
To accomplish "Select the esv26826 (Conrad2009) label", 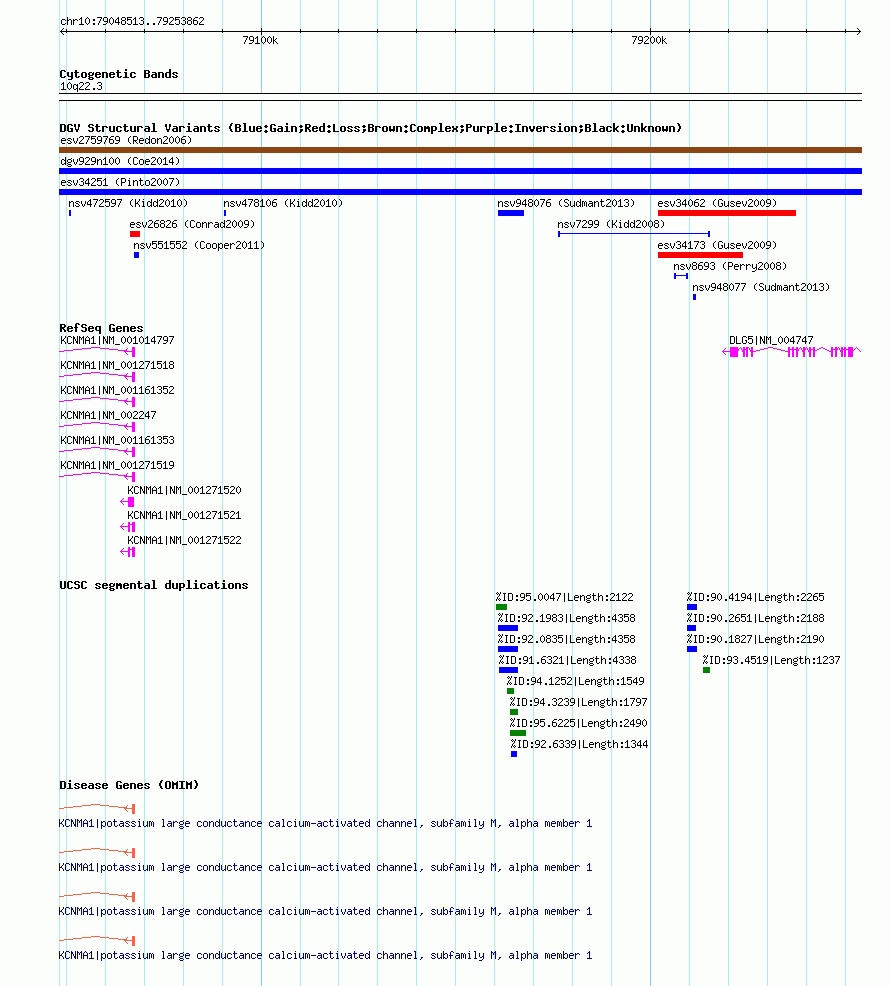I will (x=192, y=224).
